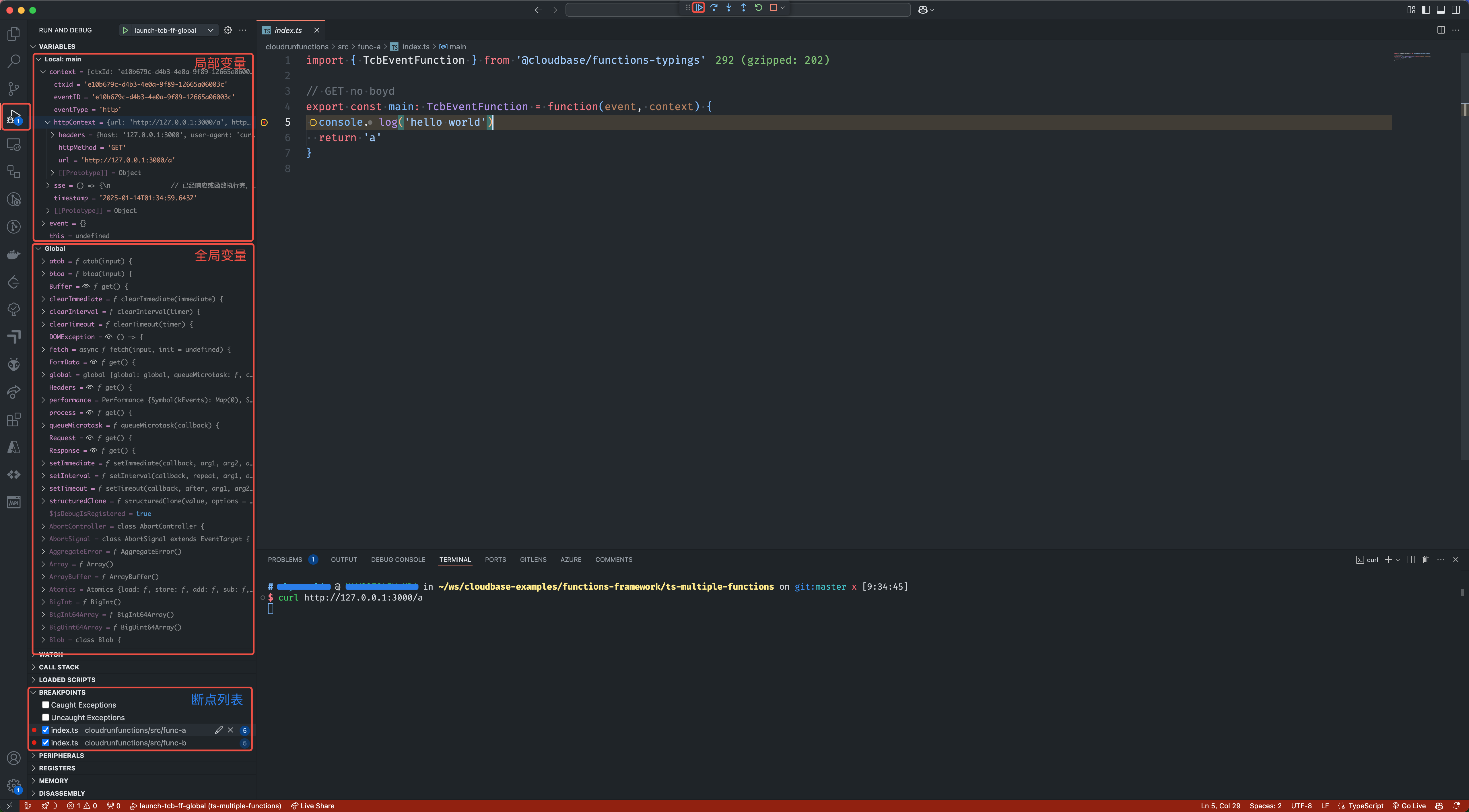Click Step Out in debug toolbar

coord(744,7)
